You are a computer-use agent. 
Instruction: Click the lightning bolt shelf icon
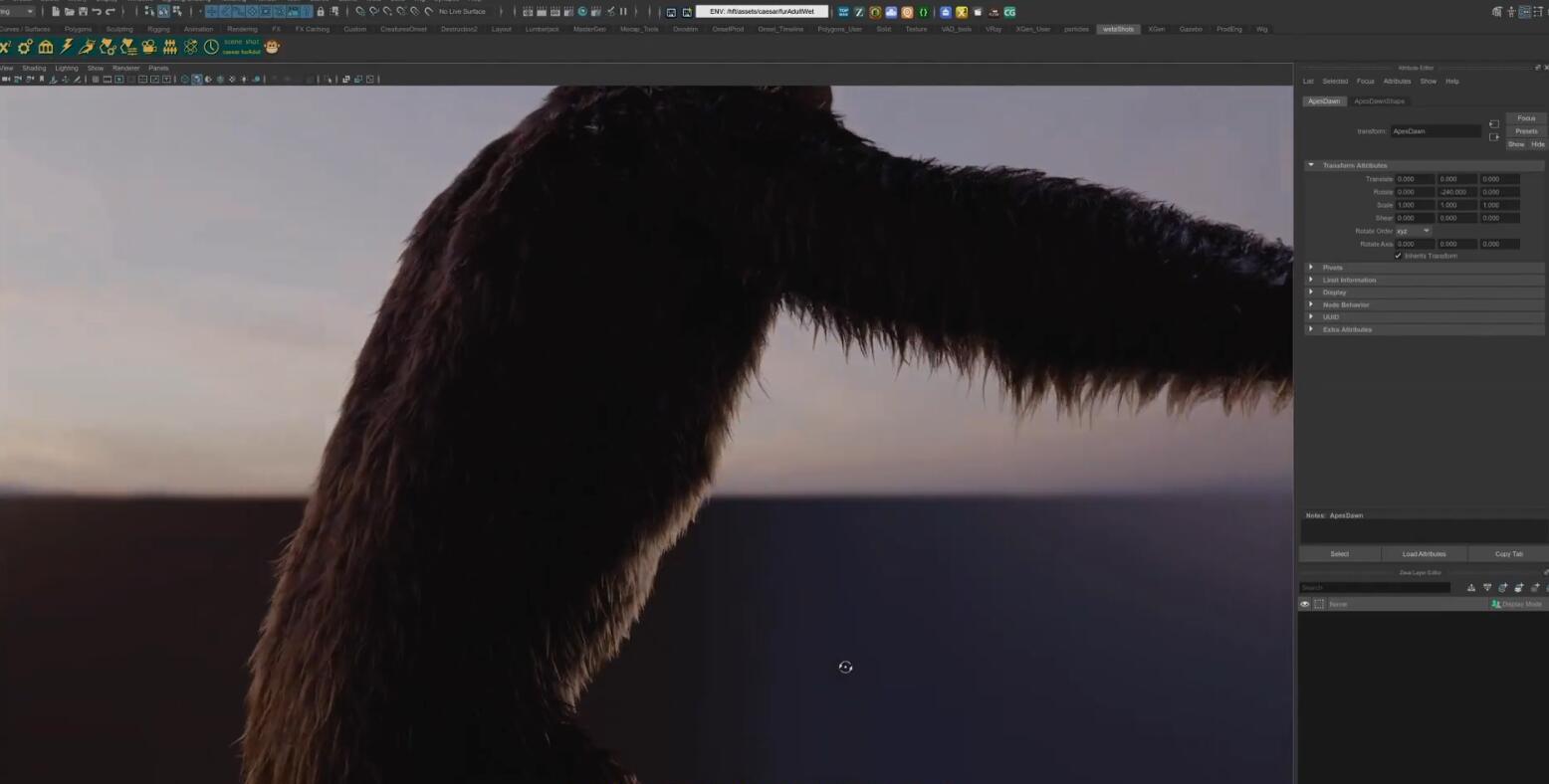pos(67,47)
